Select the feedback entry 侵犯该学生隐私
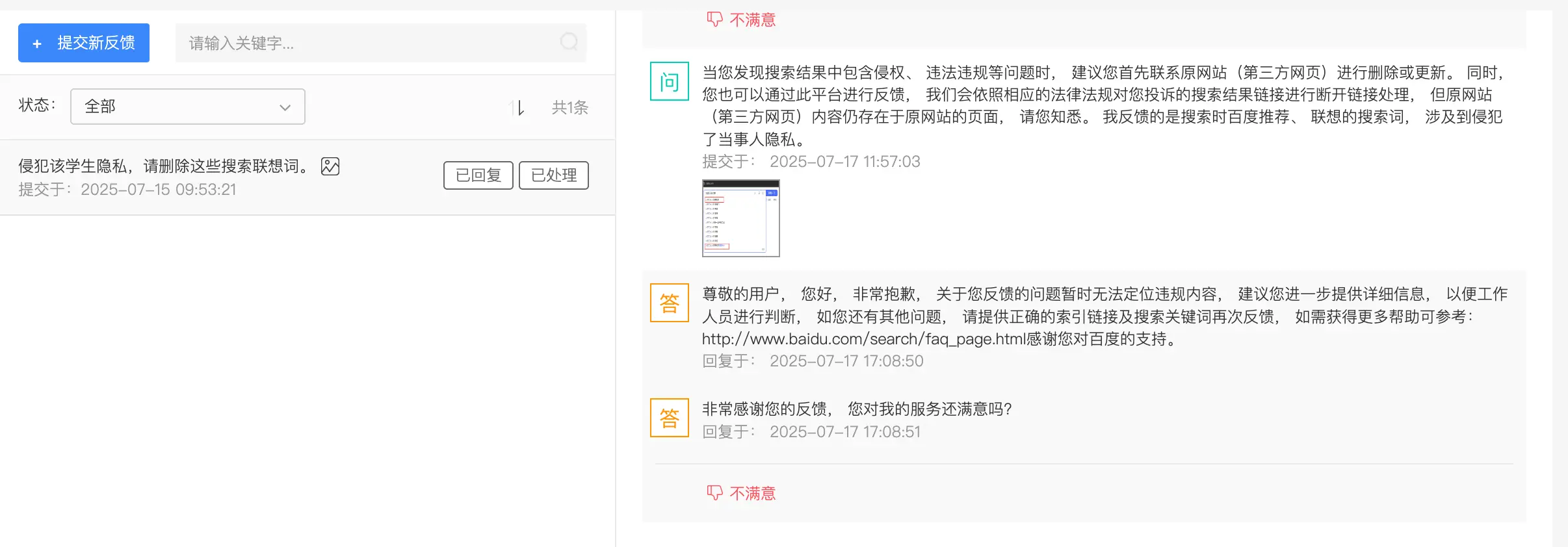The image size is (1568, 547). point(163,166)
